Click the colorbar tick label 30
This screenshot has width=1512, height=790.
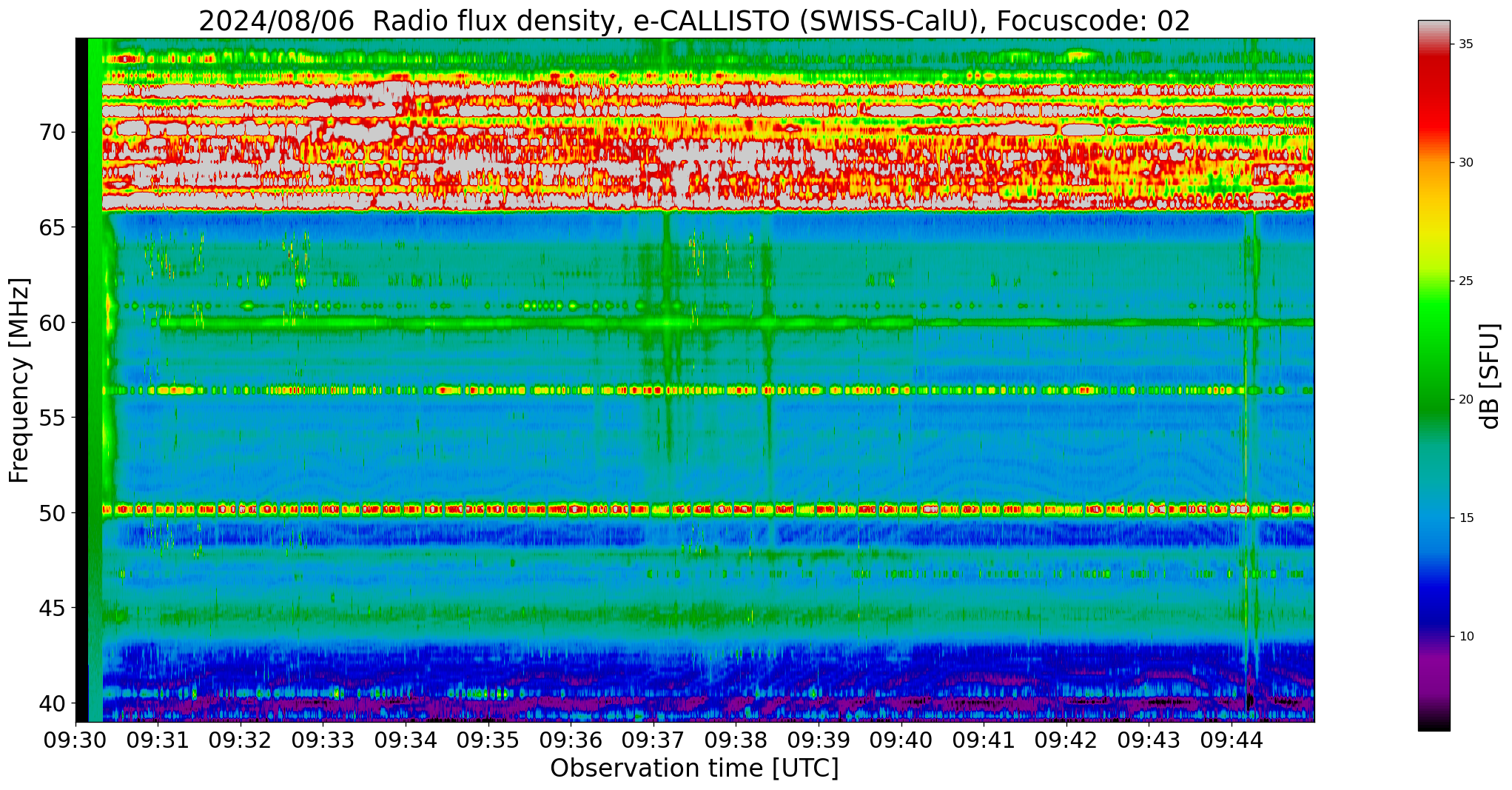pyautogui.click(x=1465, y=162)
